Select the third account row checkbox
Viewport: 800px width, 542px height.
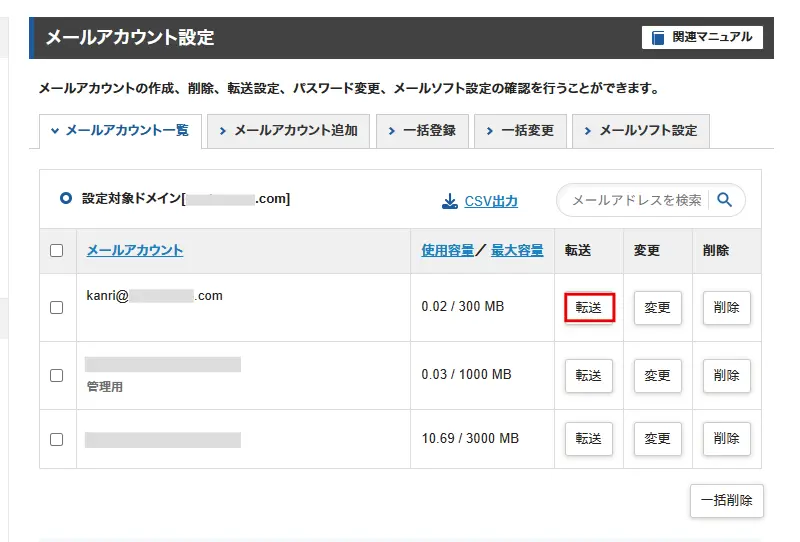[57, 439]
